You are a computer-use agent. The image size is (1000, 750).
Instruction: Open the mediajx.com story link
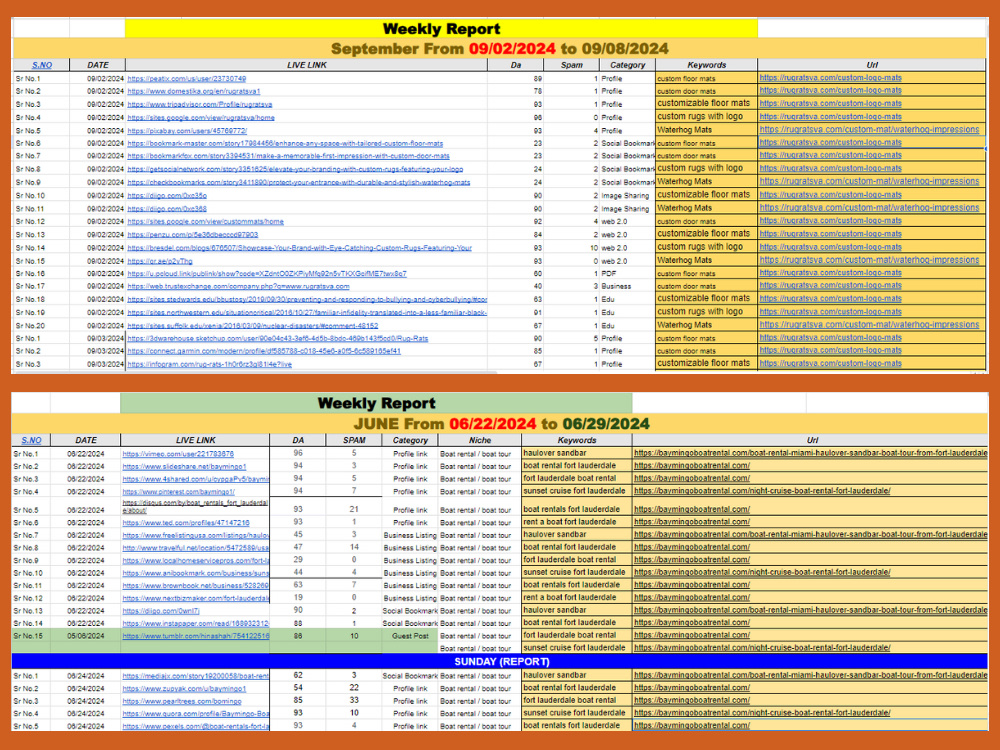pos(195,676)
